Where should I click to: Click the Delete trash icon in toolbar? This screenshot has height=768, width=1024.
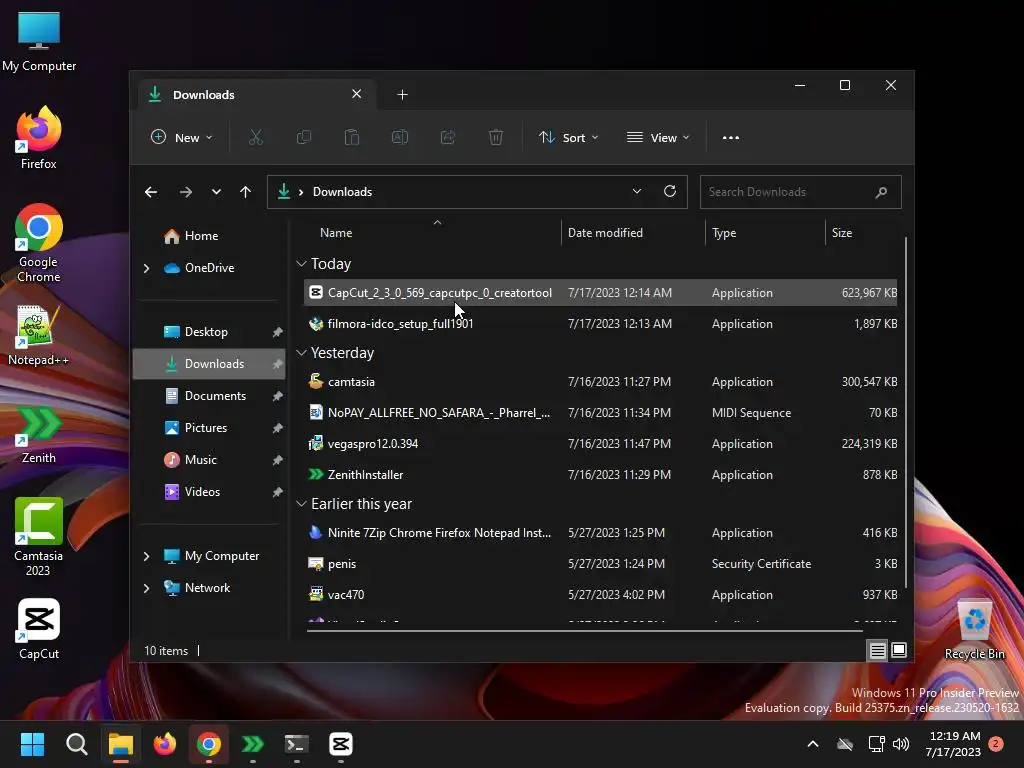click(x=496, y=137)
